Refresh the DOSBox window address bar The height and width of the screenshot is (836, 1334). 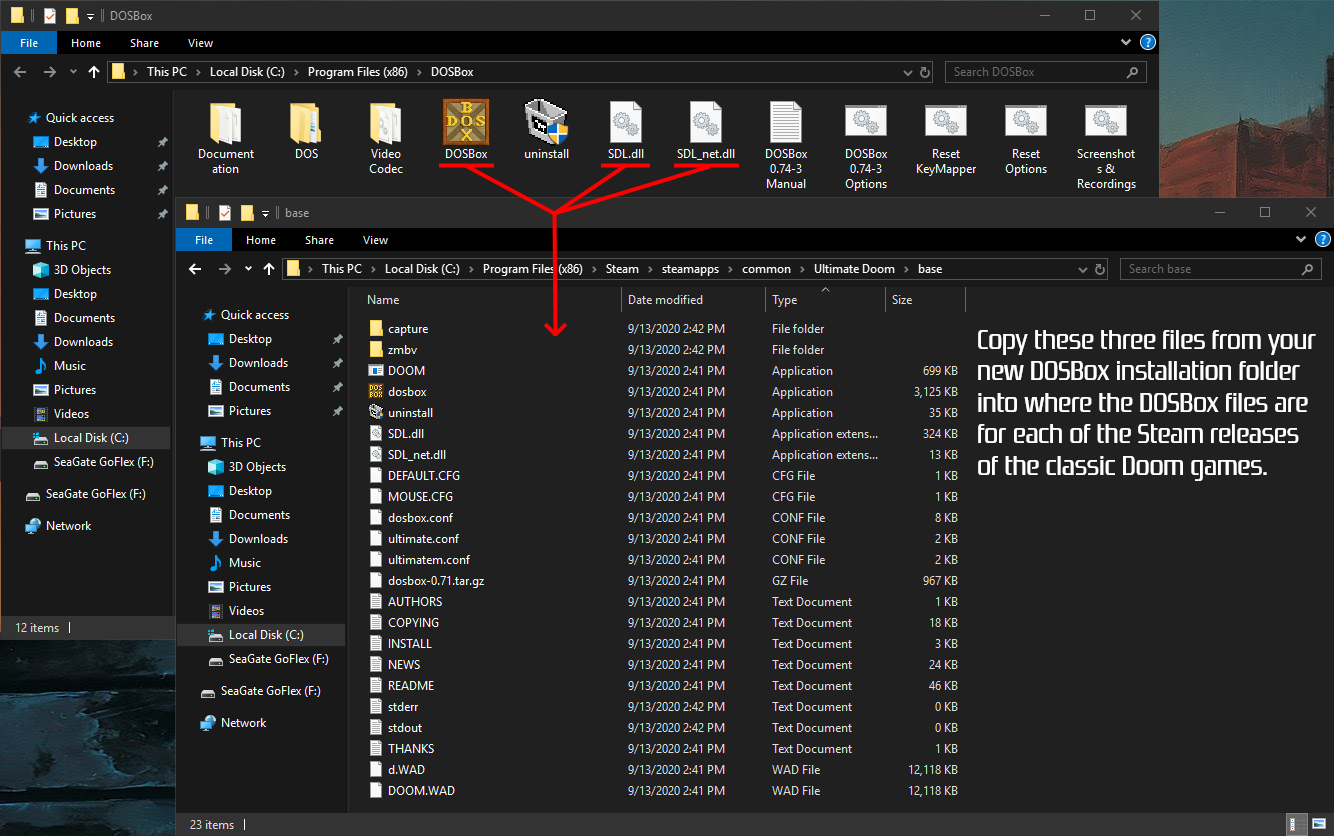click(925, 72)
